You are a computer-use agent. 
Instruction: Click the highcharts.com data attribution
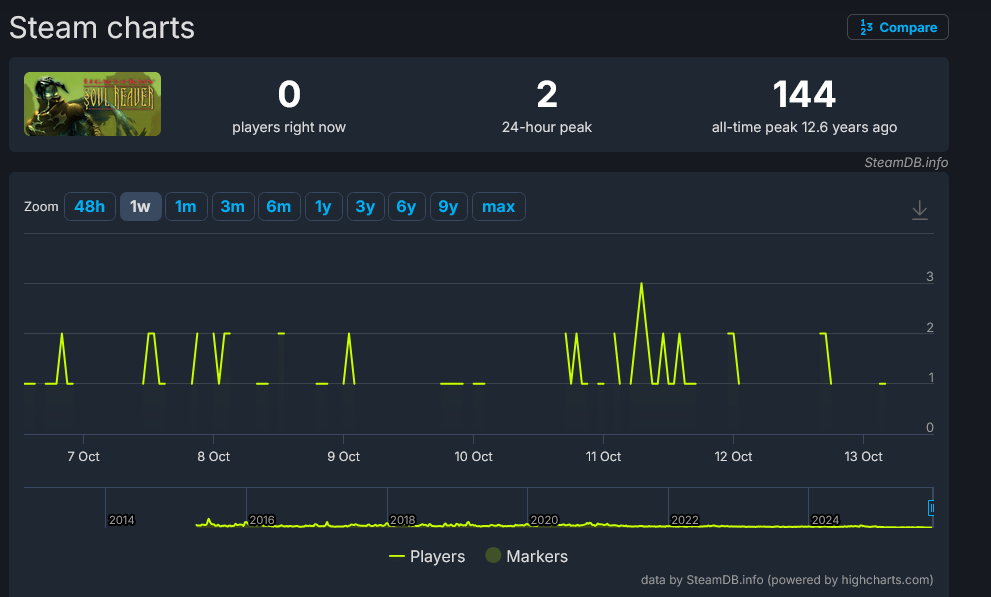[x=787, y=579]
